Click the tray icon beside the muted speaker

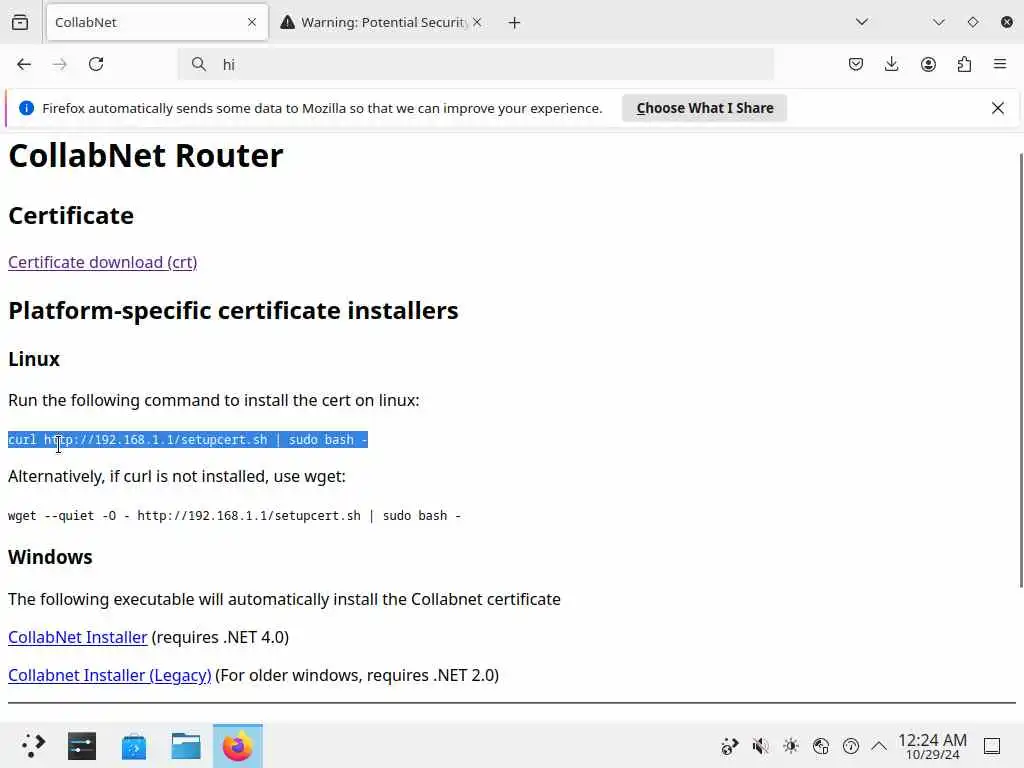729,746
